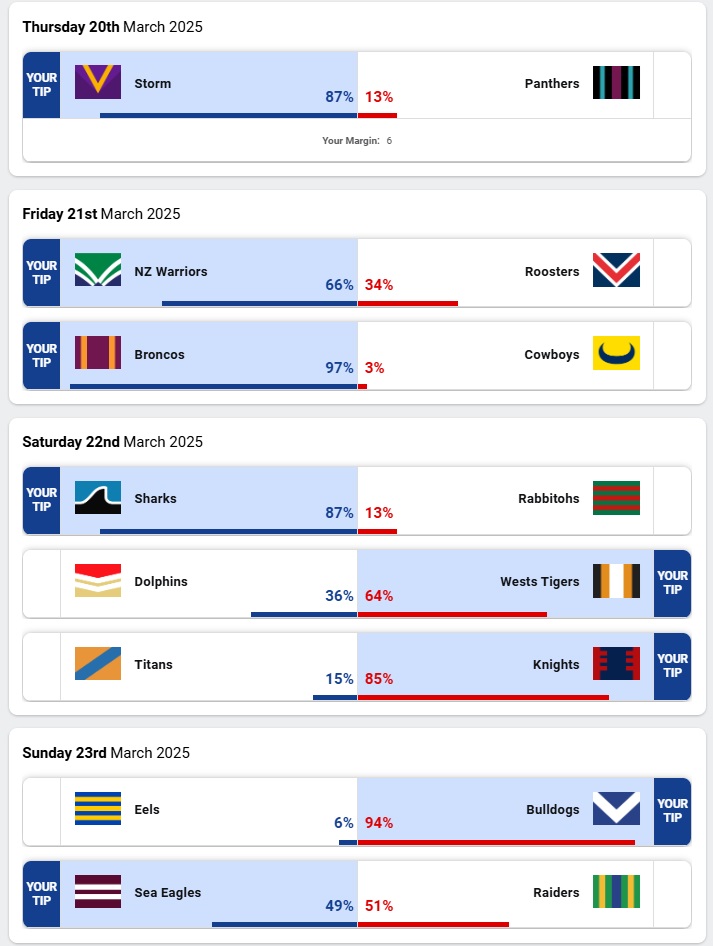Toggle tip to Panthers on the right
This screenshot has width=713, height=946.
672,84
